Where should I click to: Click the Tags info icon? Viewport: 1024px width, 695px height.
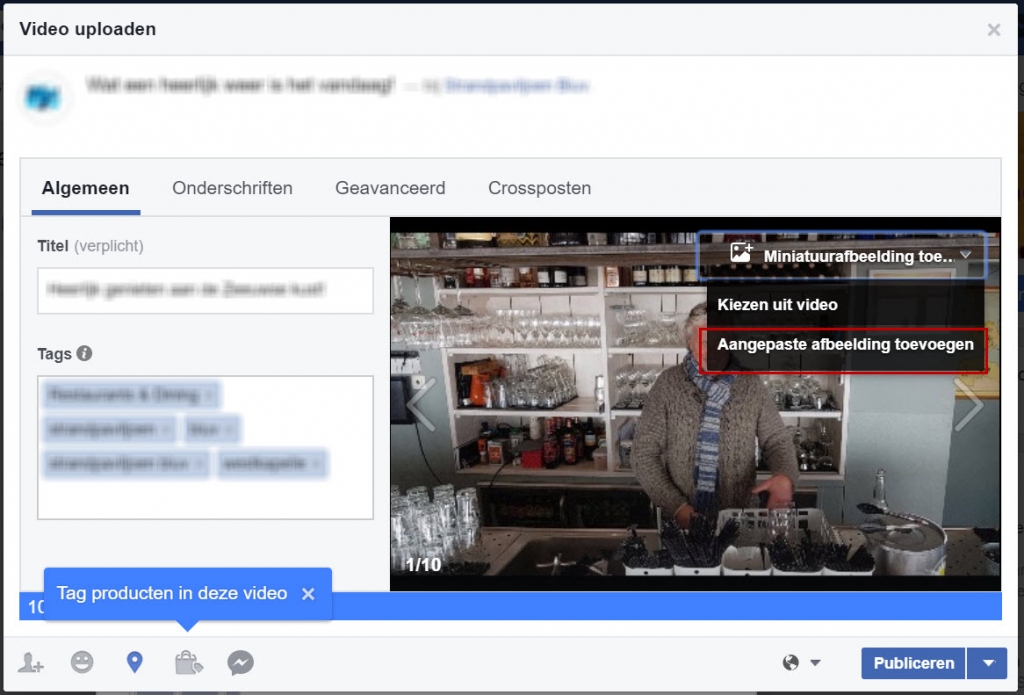click(x=85, y=353)
